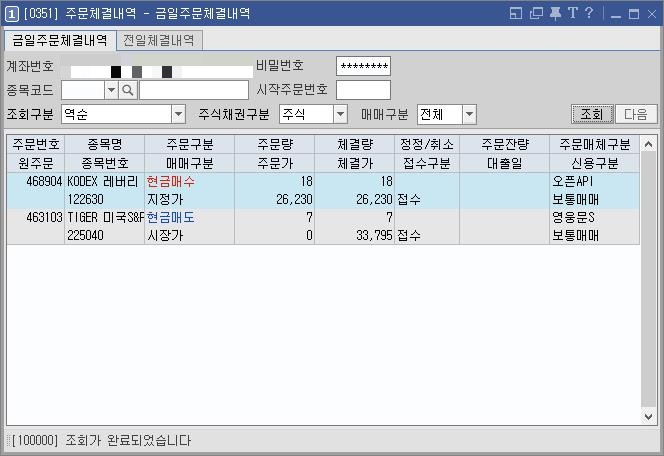This screenshot has width=664, height=456.
Task: Select order number 463103
Action: (44, 218)
